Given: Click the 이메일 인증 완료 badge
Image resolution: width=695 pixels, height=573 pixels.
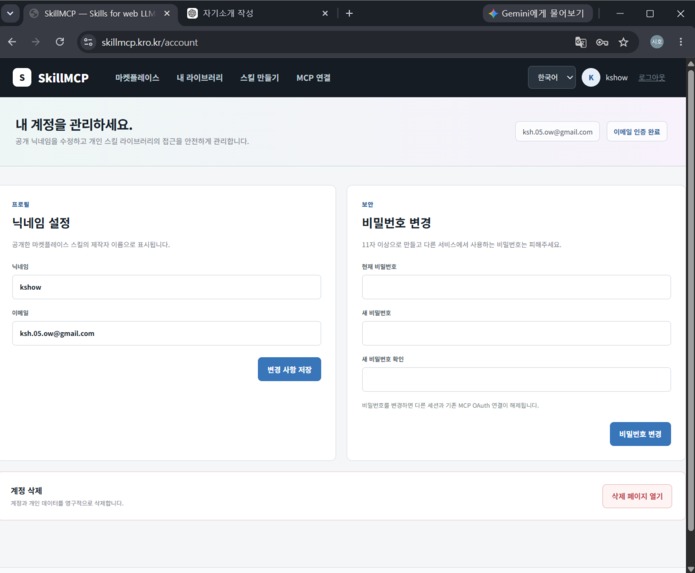Looking at the screenshot, I should [x=636, y=132].
